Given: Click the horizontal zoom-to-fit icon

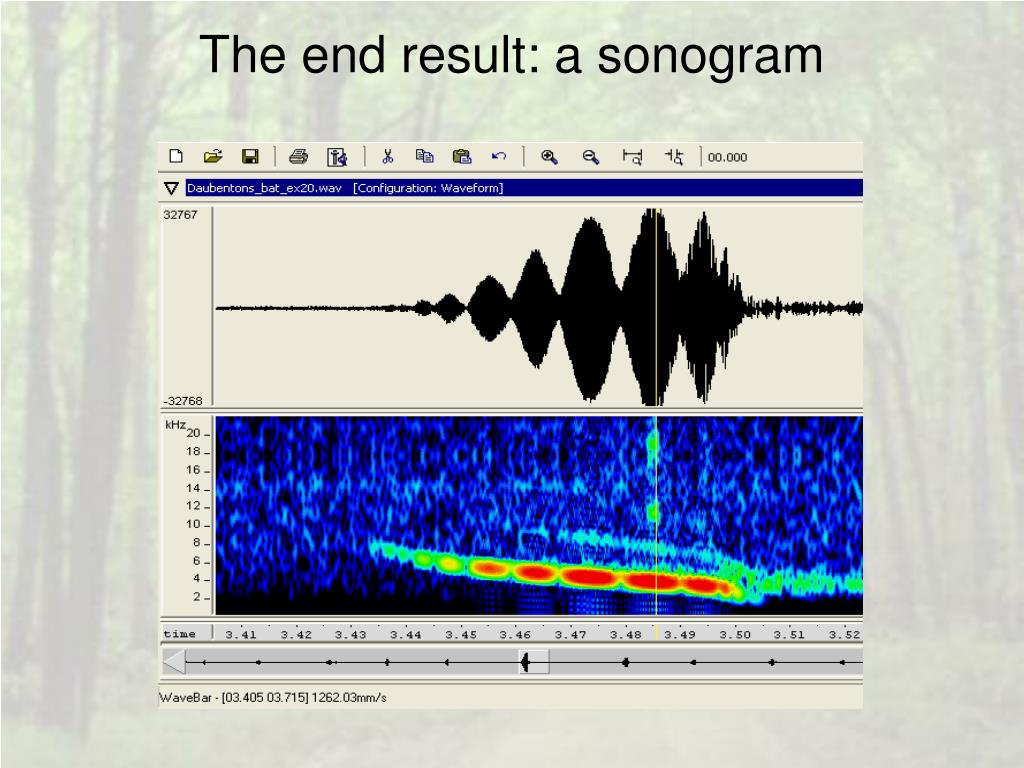Looking at the screenshot, I should pyautogui.click(x=632, y=157).
